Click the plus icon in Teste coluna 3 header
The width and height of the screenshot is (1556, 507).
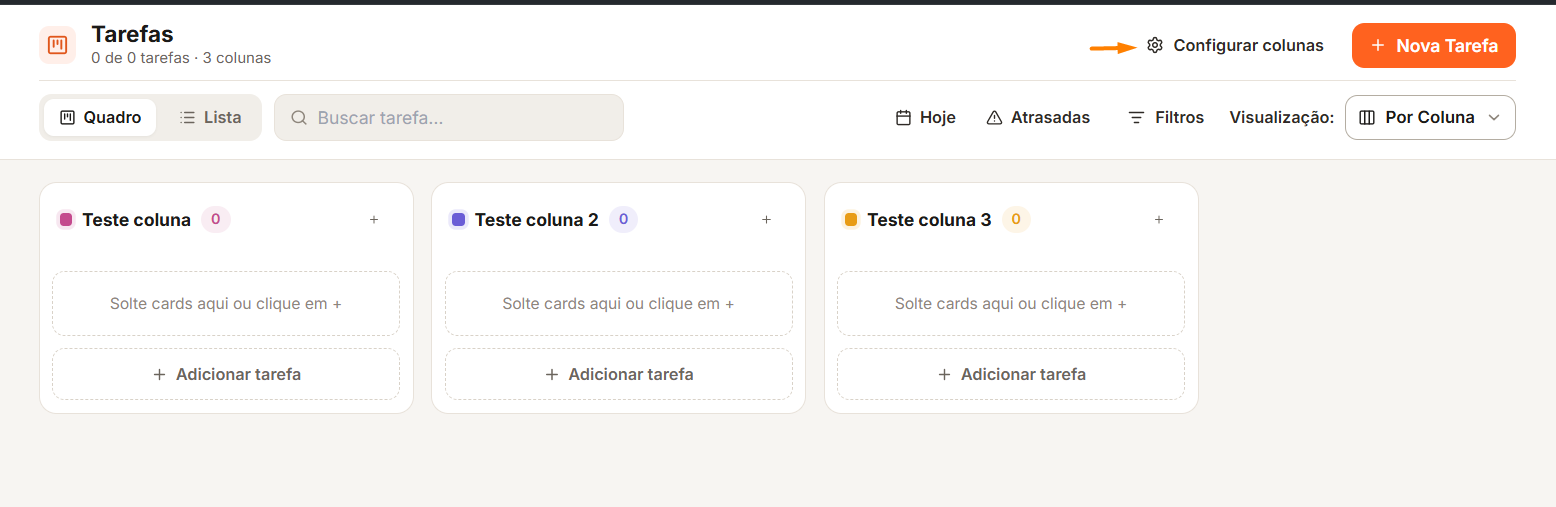[x=1159, y=220]
